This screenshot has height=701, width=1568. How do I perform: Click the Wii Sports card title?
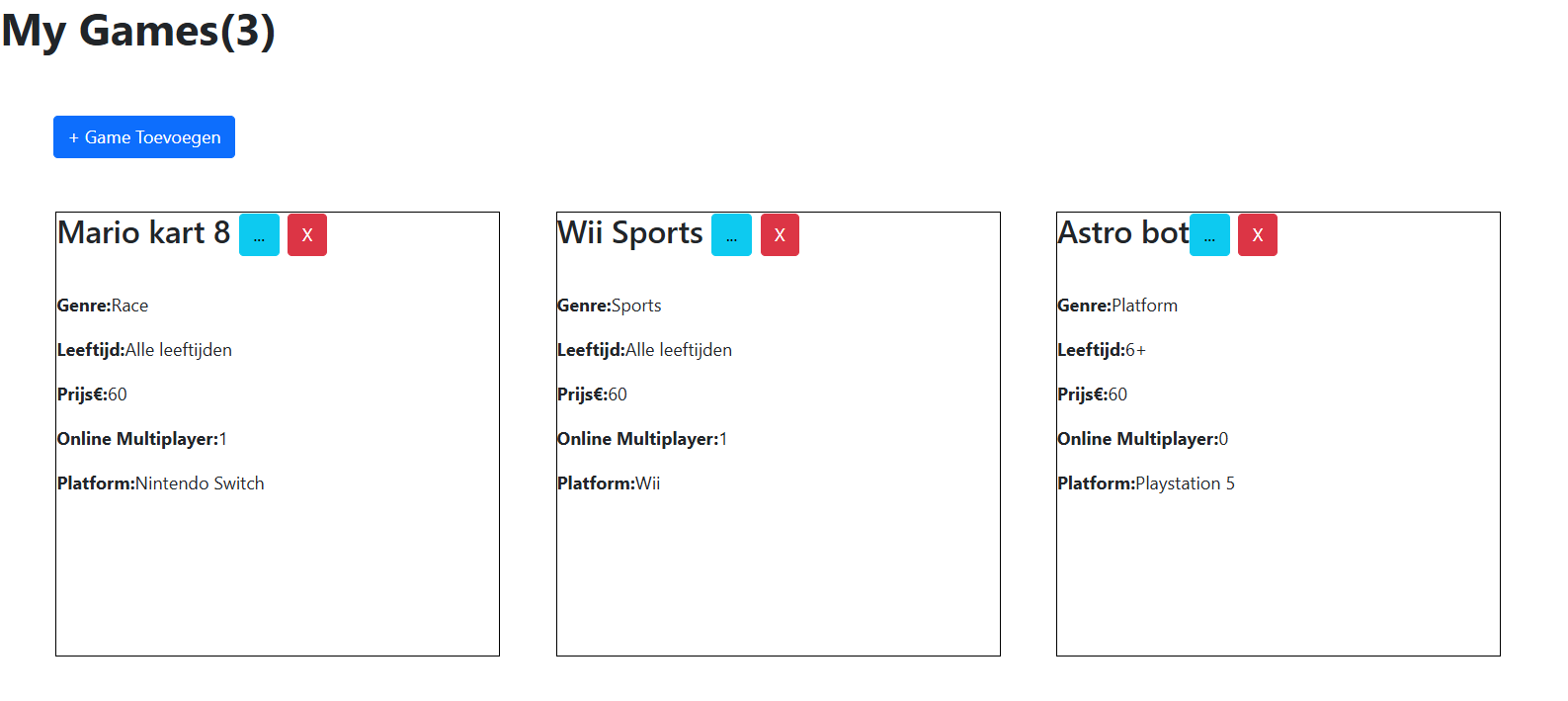coord(630,233)
